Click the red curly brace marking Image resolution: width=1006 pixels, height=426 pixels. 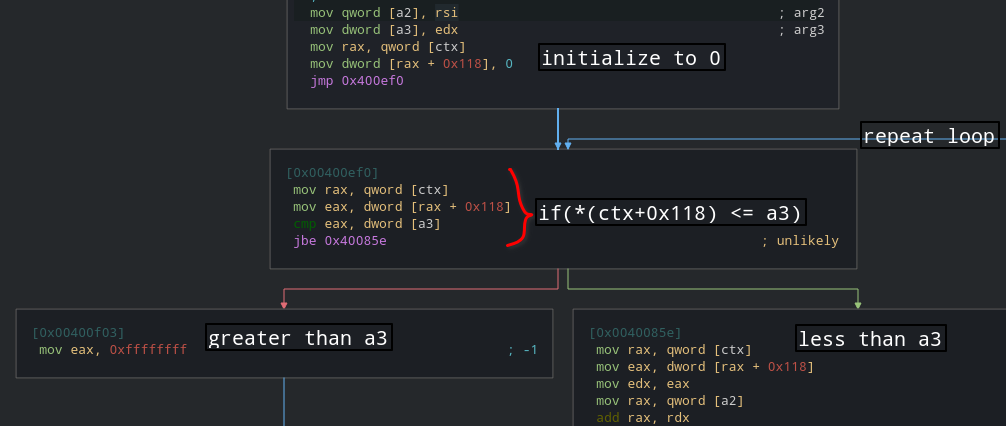(517, 207)
